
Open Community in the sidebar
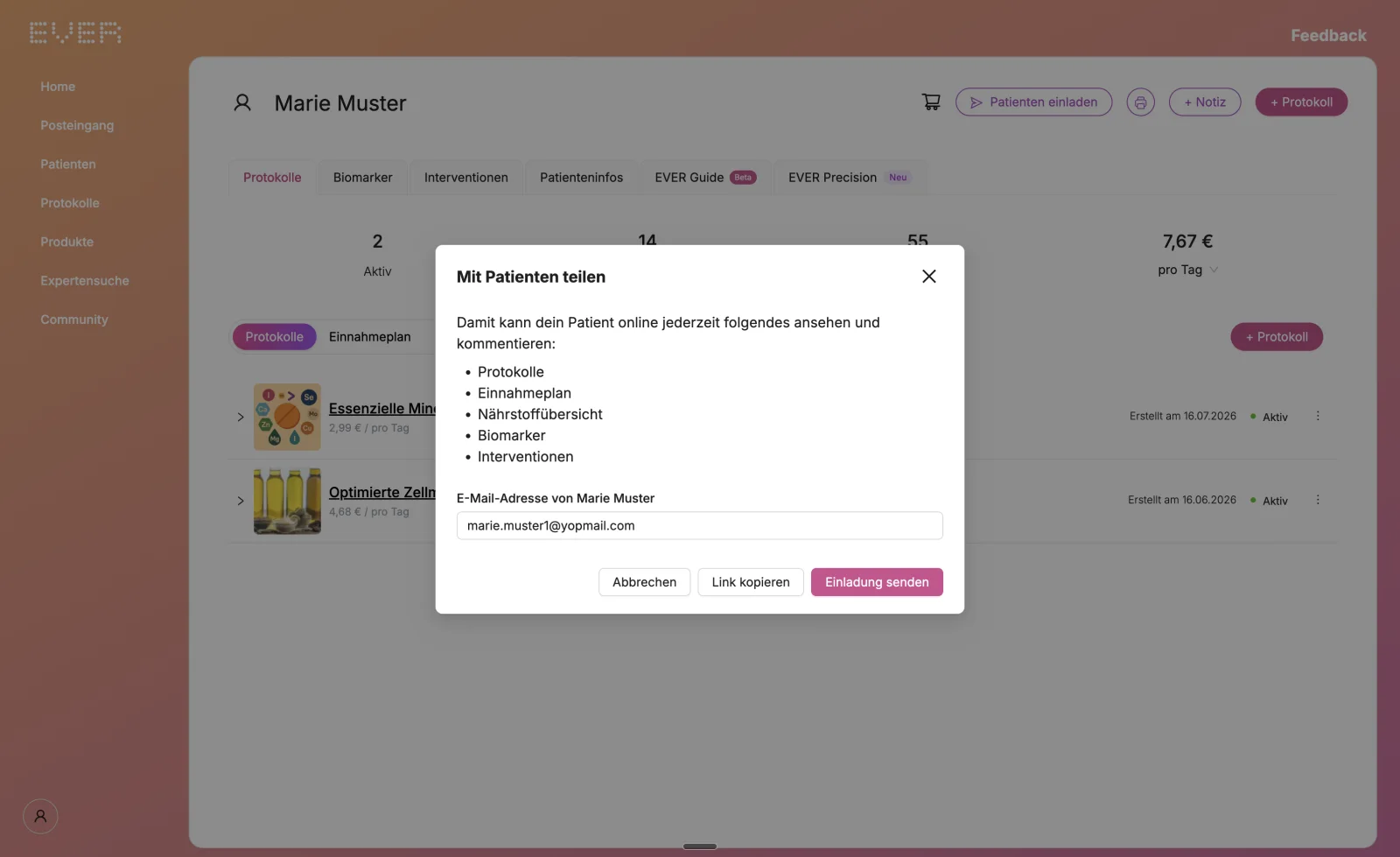tap(74, 320)
